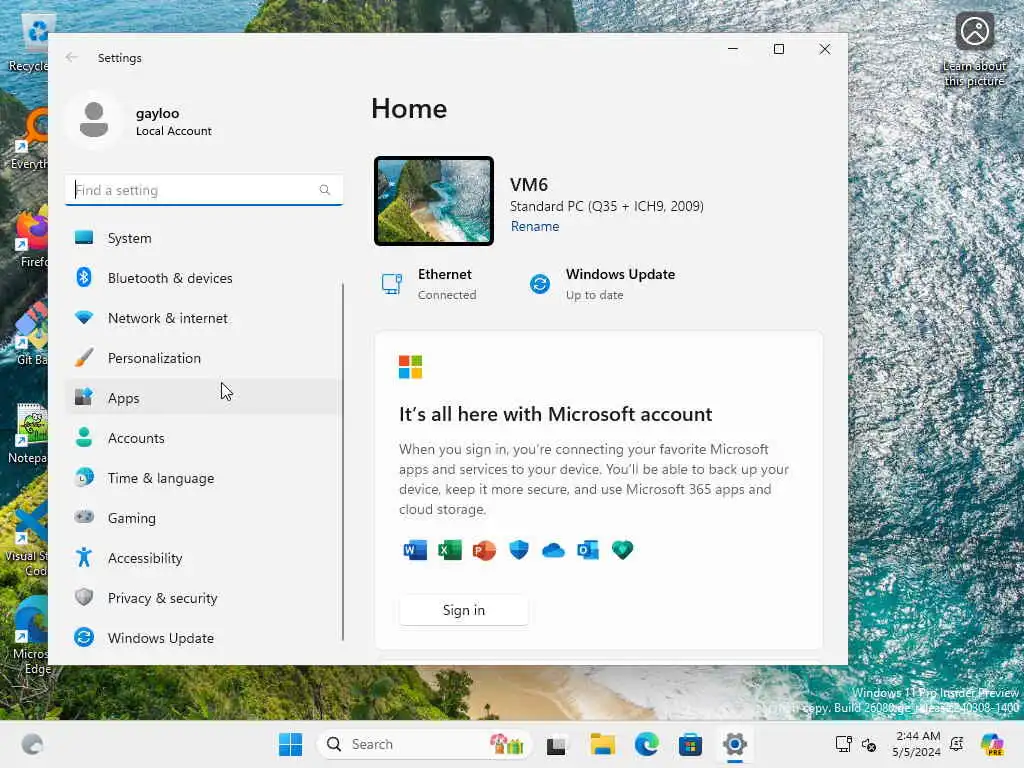Open Bluetooth & devices settings
Image resolution: width=1024 pixels, height=768 pixels.
pos(203,278)
